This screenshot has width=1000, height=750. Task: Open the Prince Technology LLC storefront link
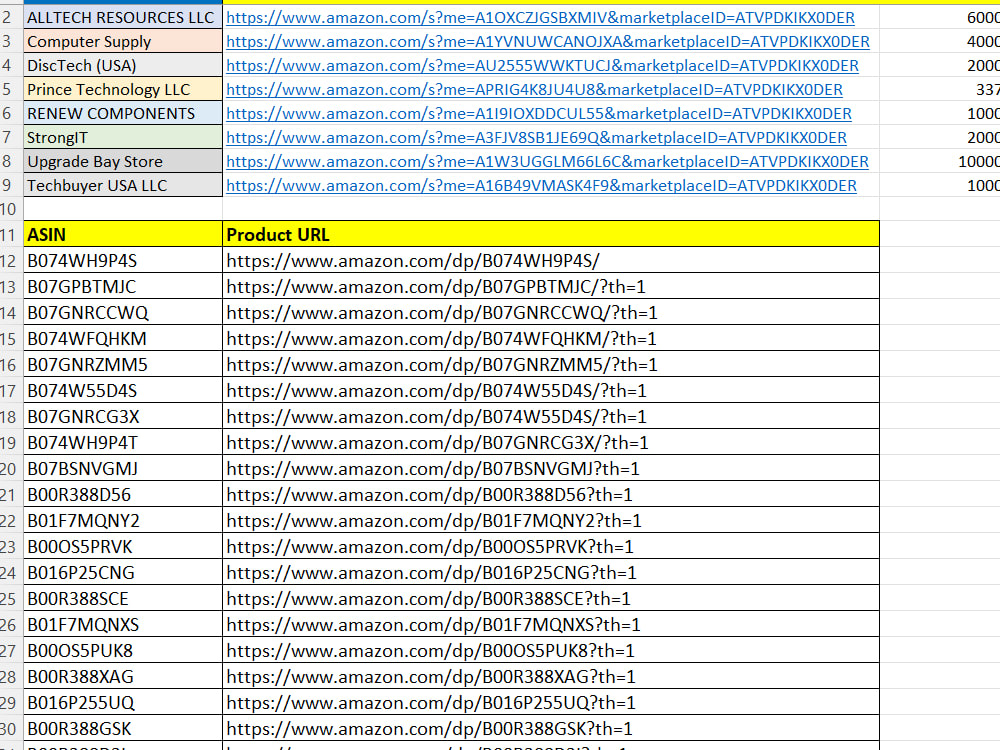click(x=534, y=90)
